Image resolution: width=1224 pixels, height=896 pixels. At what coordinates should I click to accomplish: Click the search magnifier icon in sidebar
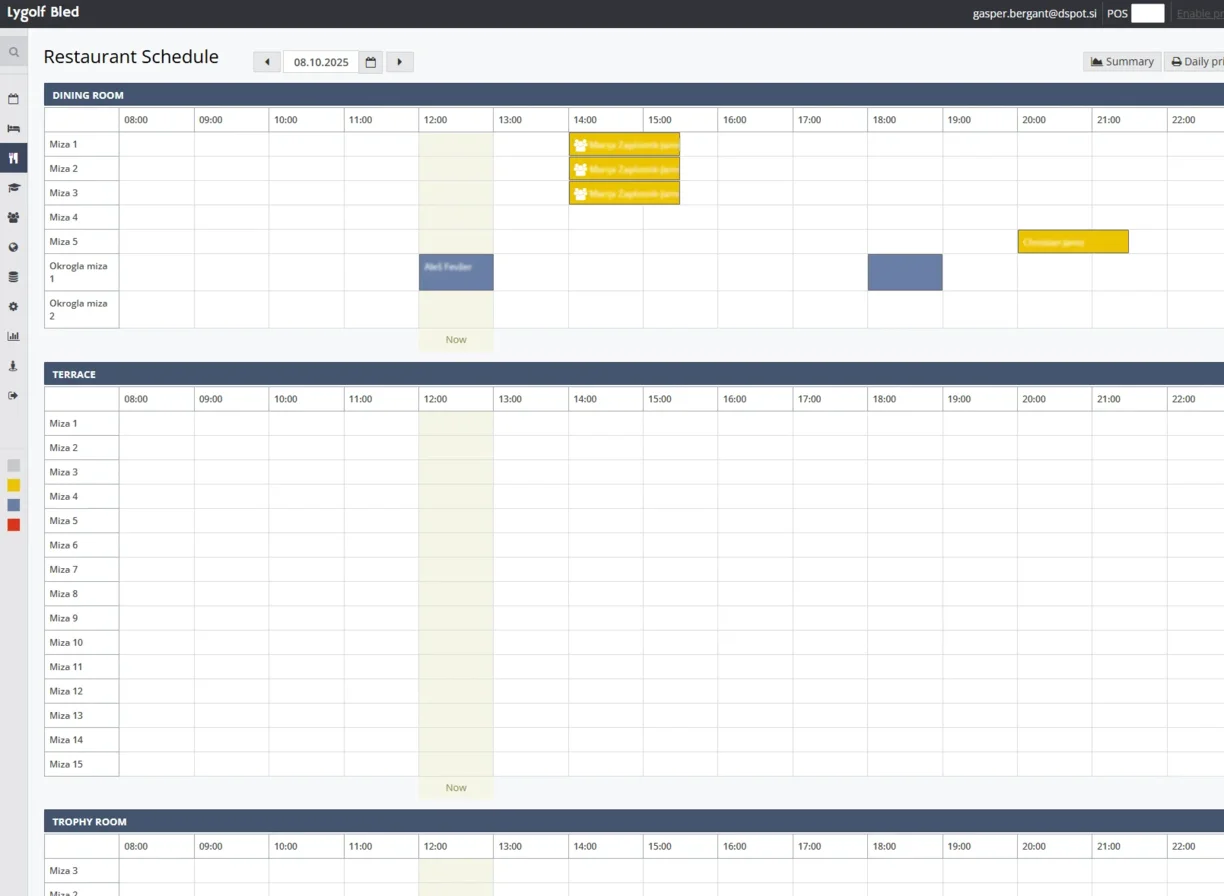point(14,52)
